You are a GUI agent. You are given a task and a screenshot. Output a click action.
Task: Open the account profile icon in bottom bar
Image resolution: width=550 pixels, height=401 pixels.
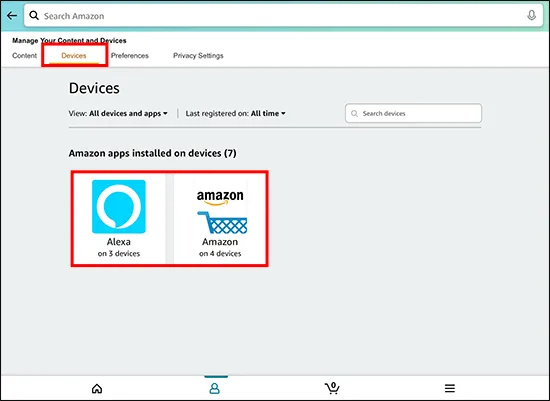tap(215, 388)
